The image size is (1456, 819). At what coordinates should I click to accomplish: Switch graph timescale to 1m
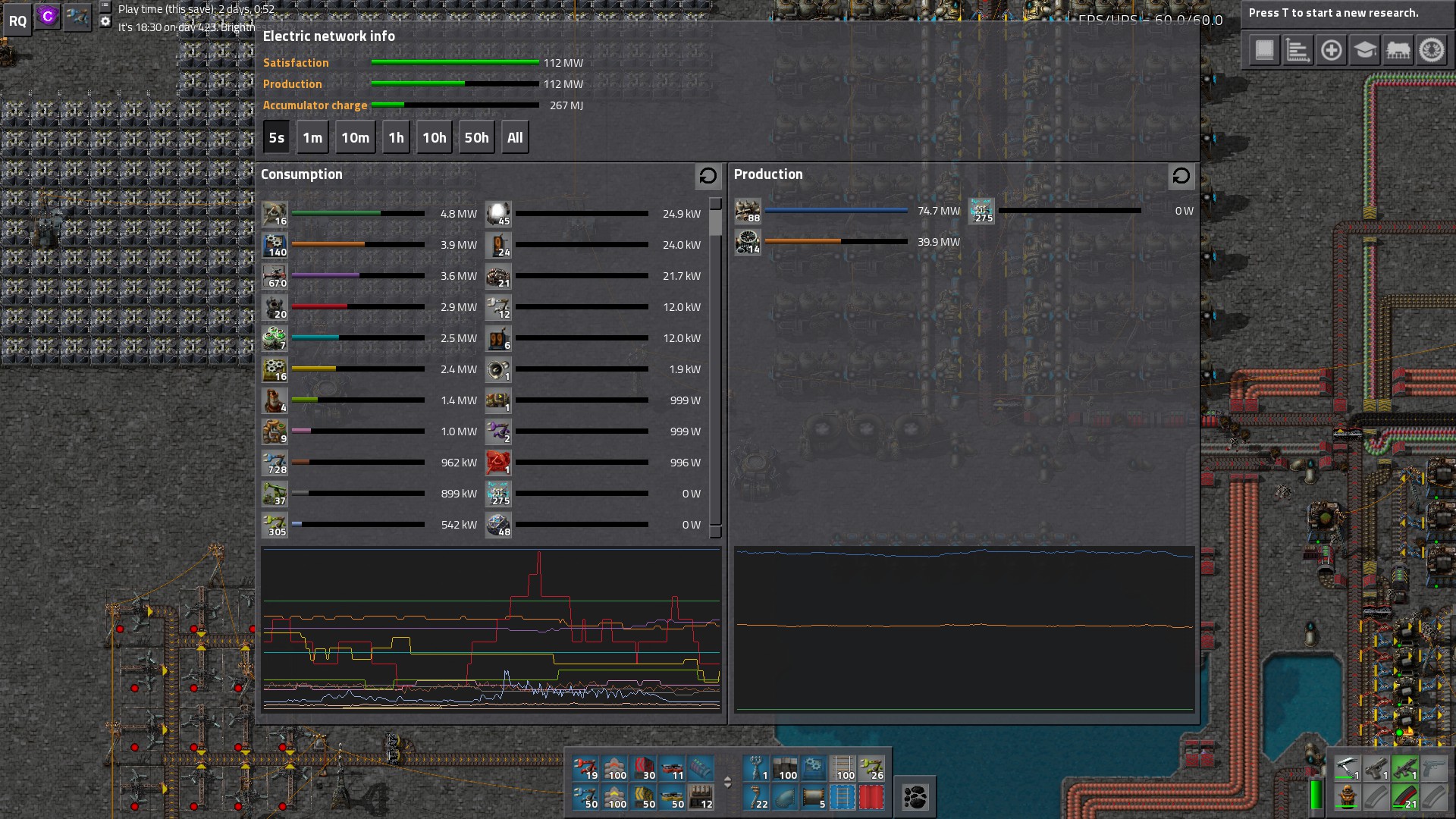312,137
